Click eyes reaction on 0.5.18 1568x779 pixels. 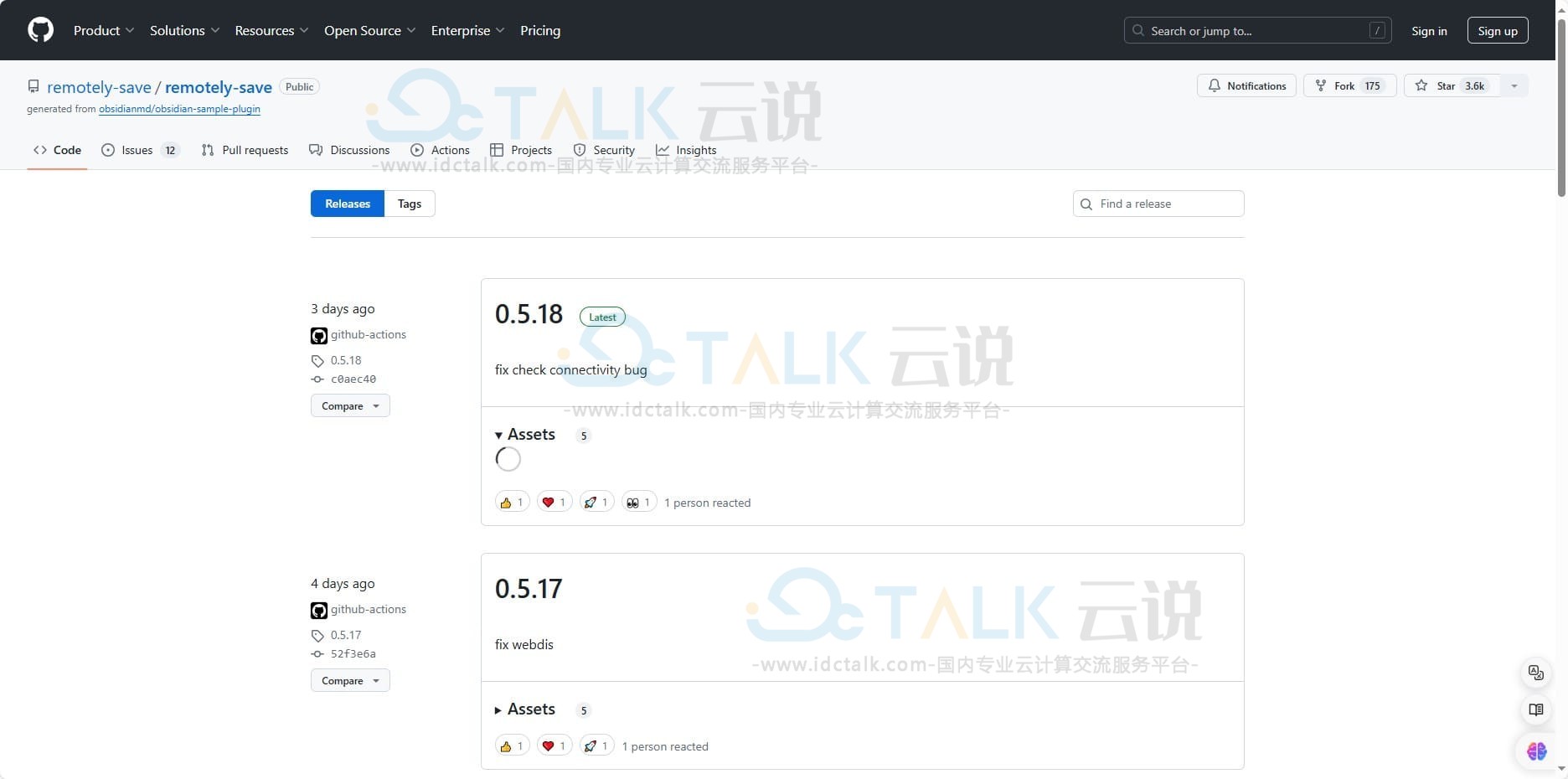pos(639,502)
